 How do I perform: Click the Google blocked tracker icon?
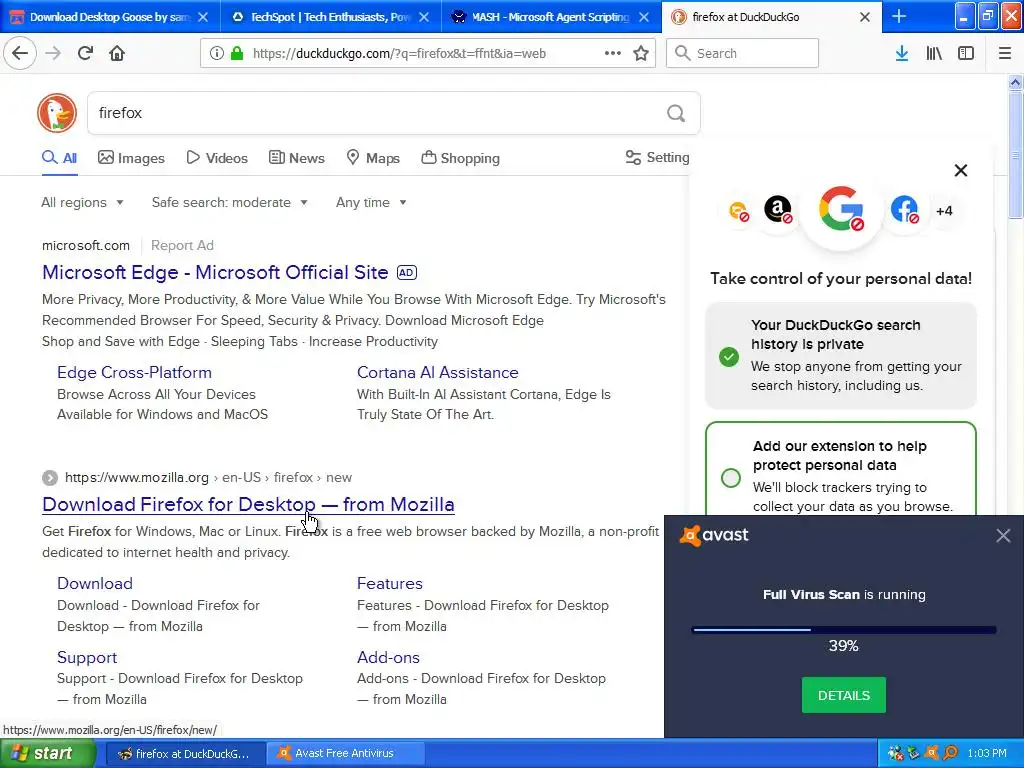pos(841,209)
